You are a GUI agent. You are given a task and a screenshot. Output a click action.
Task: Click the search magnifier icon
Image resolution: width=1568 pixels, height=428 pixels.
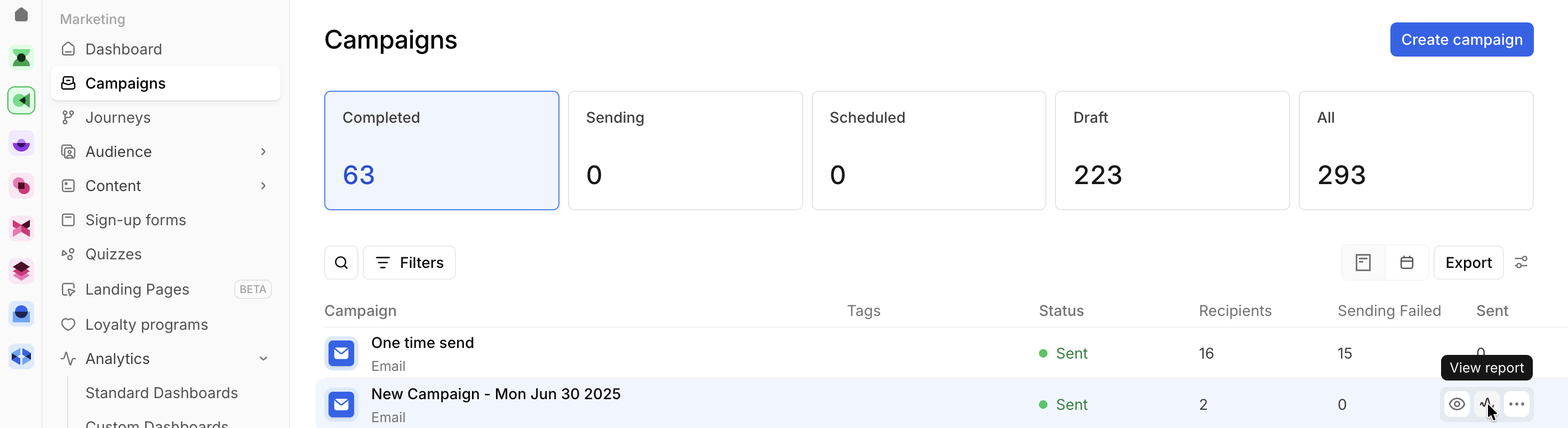pos(341,263)
